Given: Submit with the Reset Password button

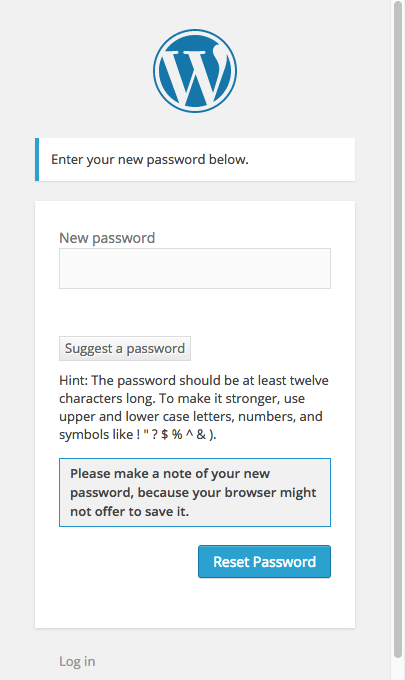Looking at the screenshot, I should 265,562.
